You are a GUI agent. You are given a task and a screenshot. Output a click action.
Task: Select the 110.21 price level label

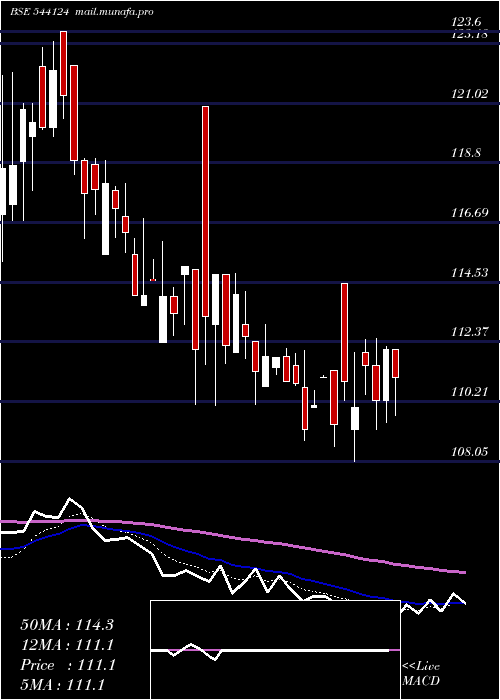point(469,392)
